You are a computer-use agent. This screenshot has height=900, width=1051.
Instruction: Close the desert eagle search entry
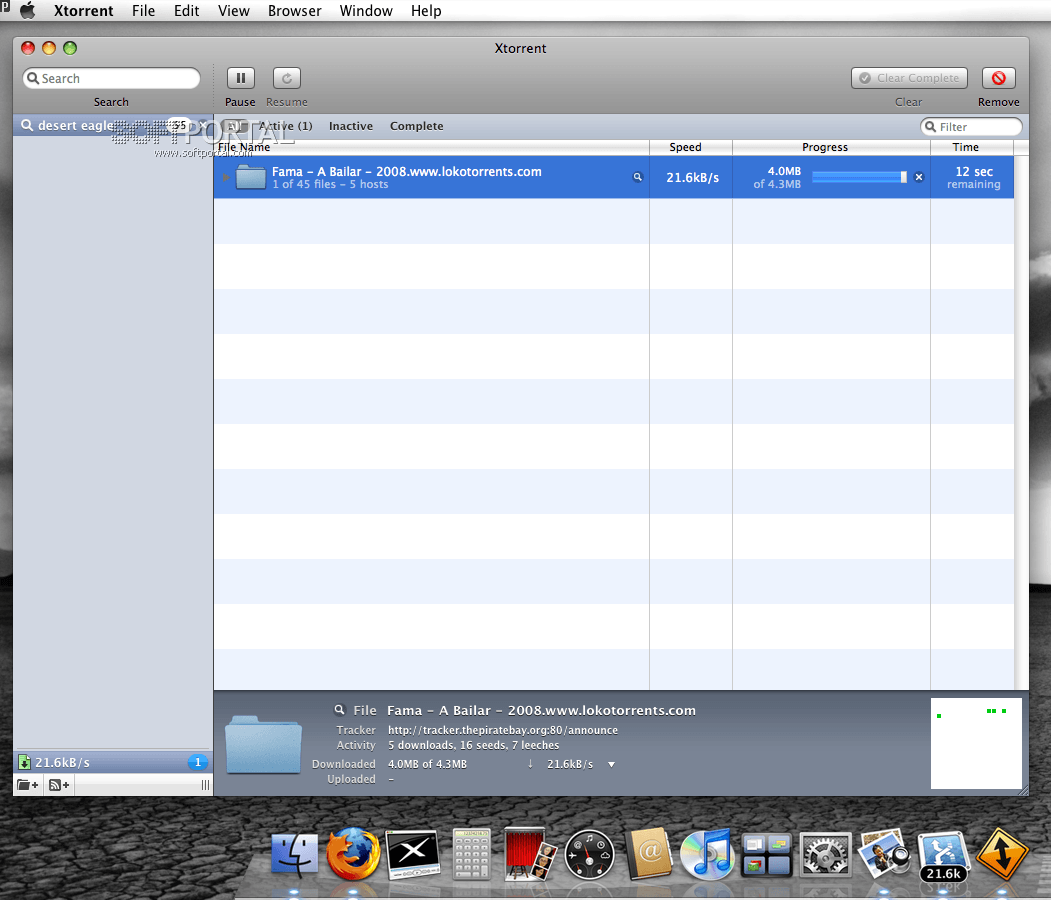click(203, 125)
